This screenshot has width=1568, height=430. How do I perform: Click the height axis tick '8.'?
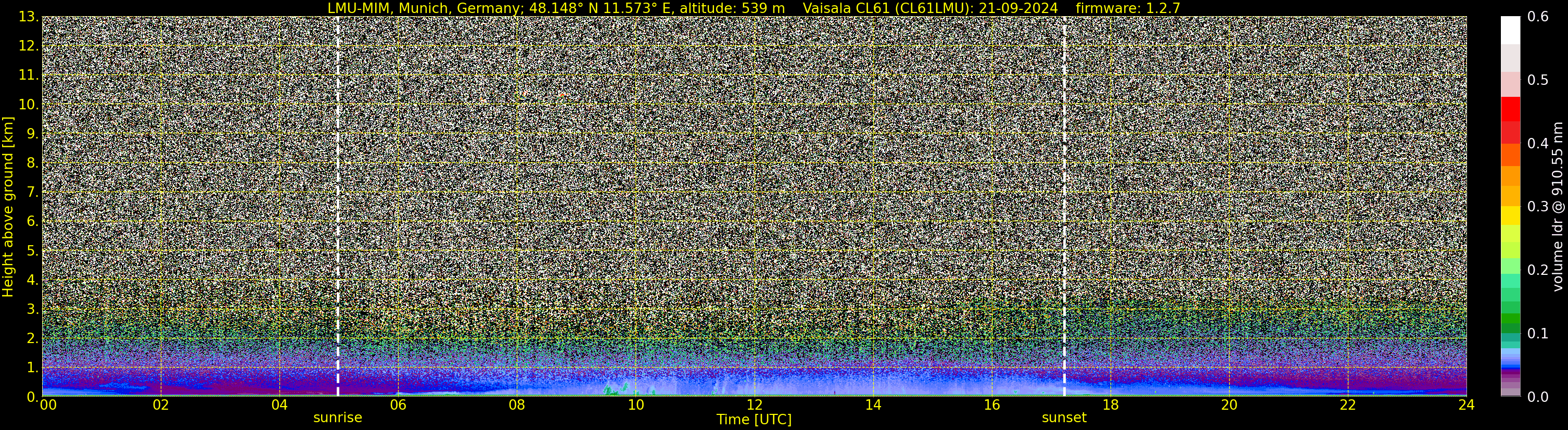click(x=33, y=162)
